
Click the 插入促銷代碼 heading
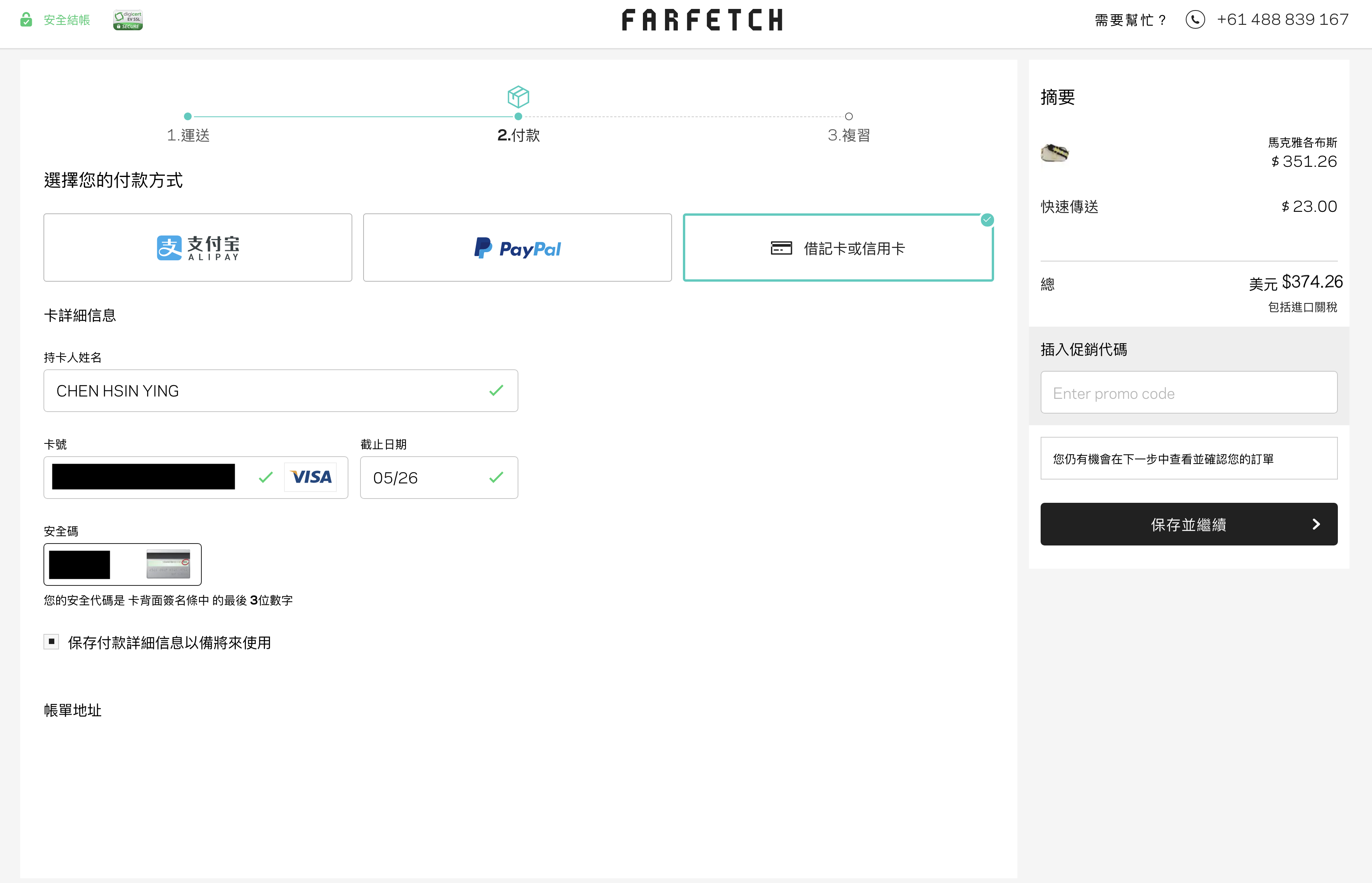click(x=1084, y=349)
